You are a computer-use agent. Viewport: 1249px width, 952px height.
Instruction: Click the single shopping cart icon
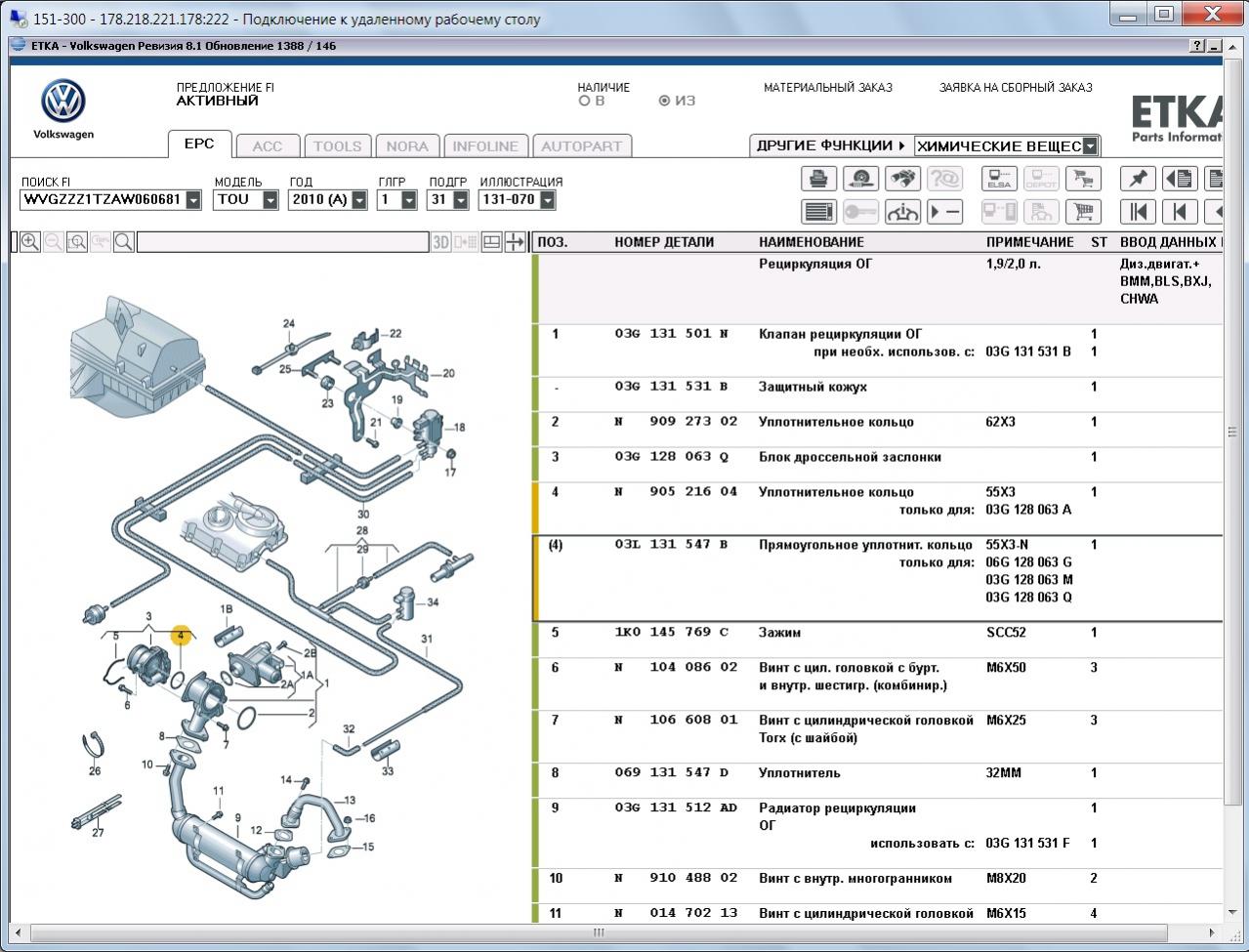click(x=1083, y=211)
